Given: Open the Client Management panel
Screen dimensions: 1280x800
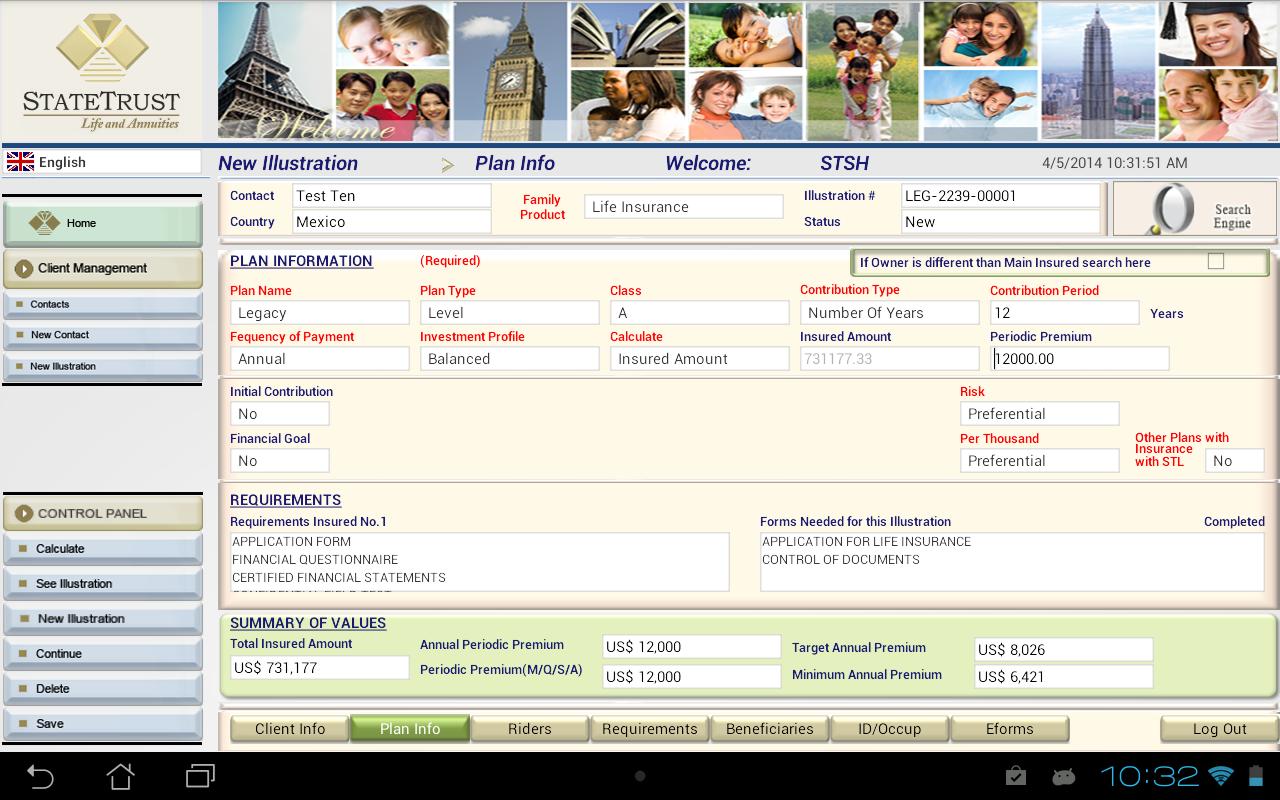Looking at the screenshot, I should click(x=103, y=269).
